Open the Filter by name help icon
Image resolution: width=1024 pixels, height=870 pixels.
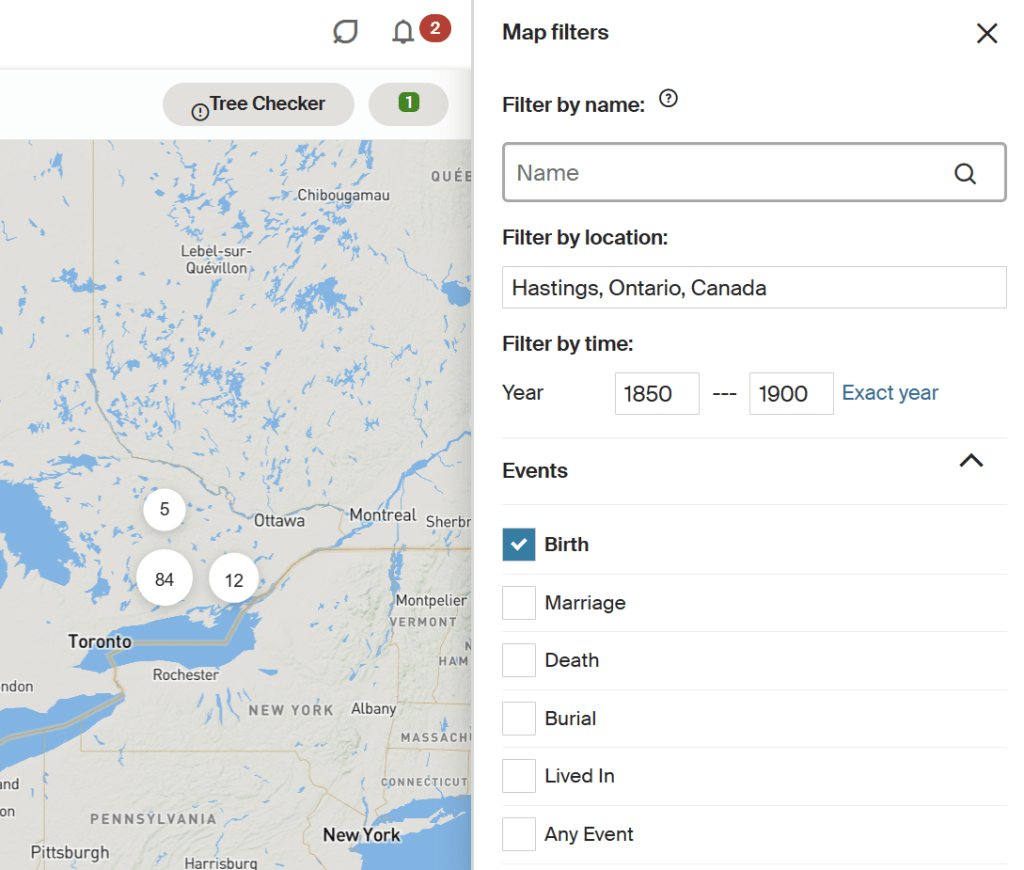[x=668, y=99]
